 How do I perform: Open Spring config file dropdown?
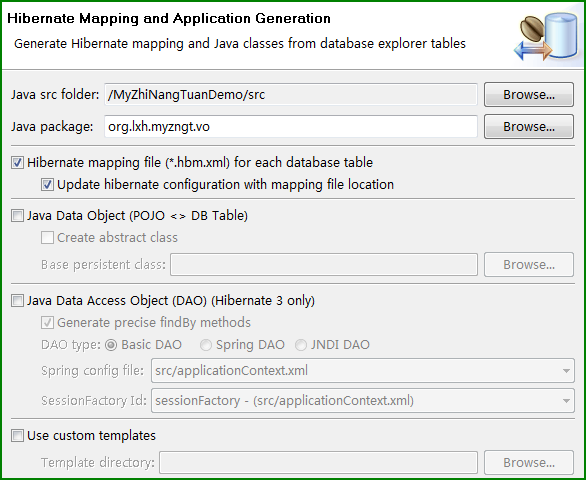click(x=363, y=370)
